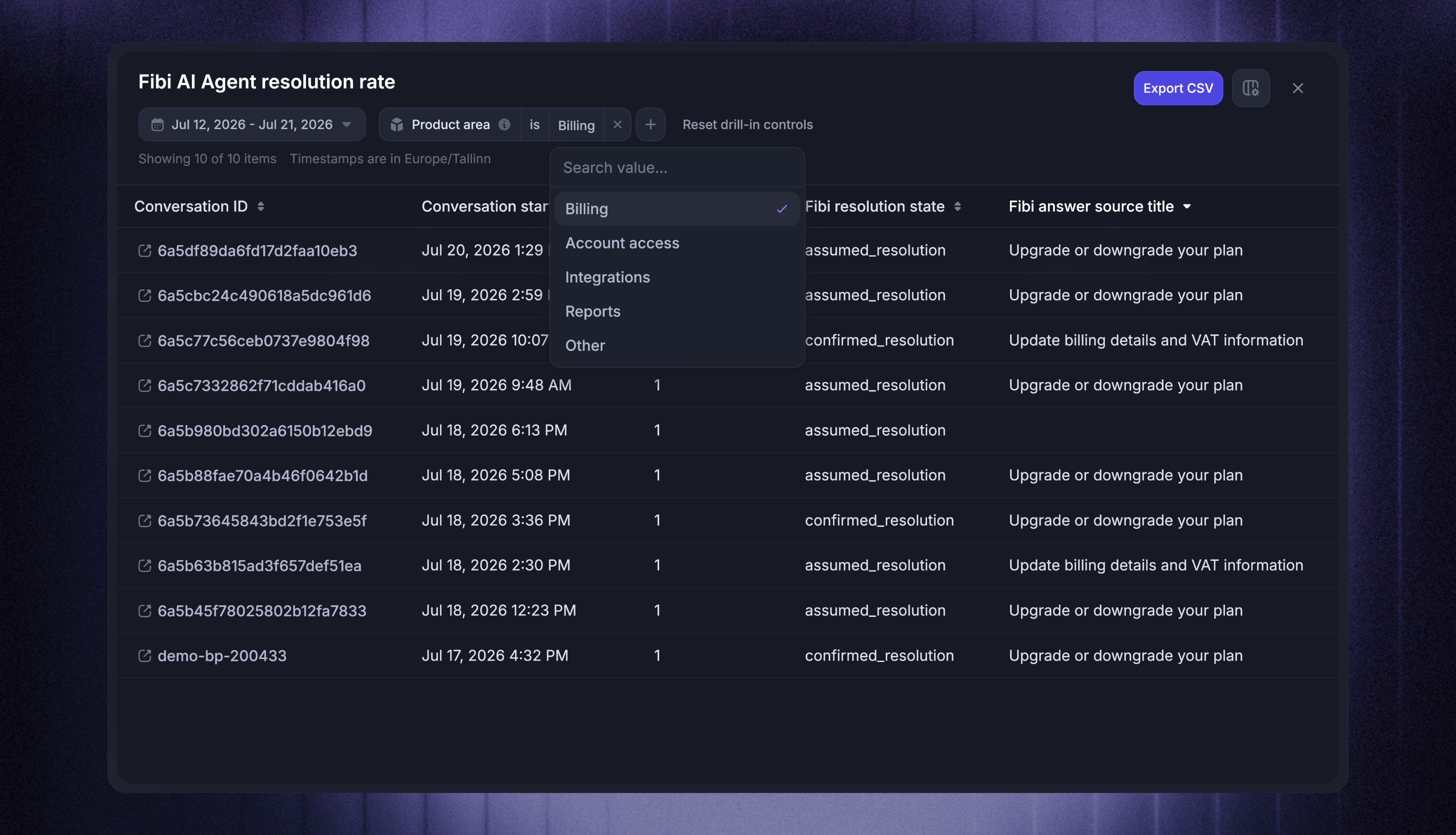Click the calendar icon in date range
This screenshot has height=835, width=1456.
pos(157,124)
